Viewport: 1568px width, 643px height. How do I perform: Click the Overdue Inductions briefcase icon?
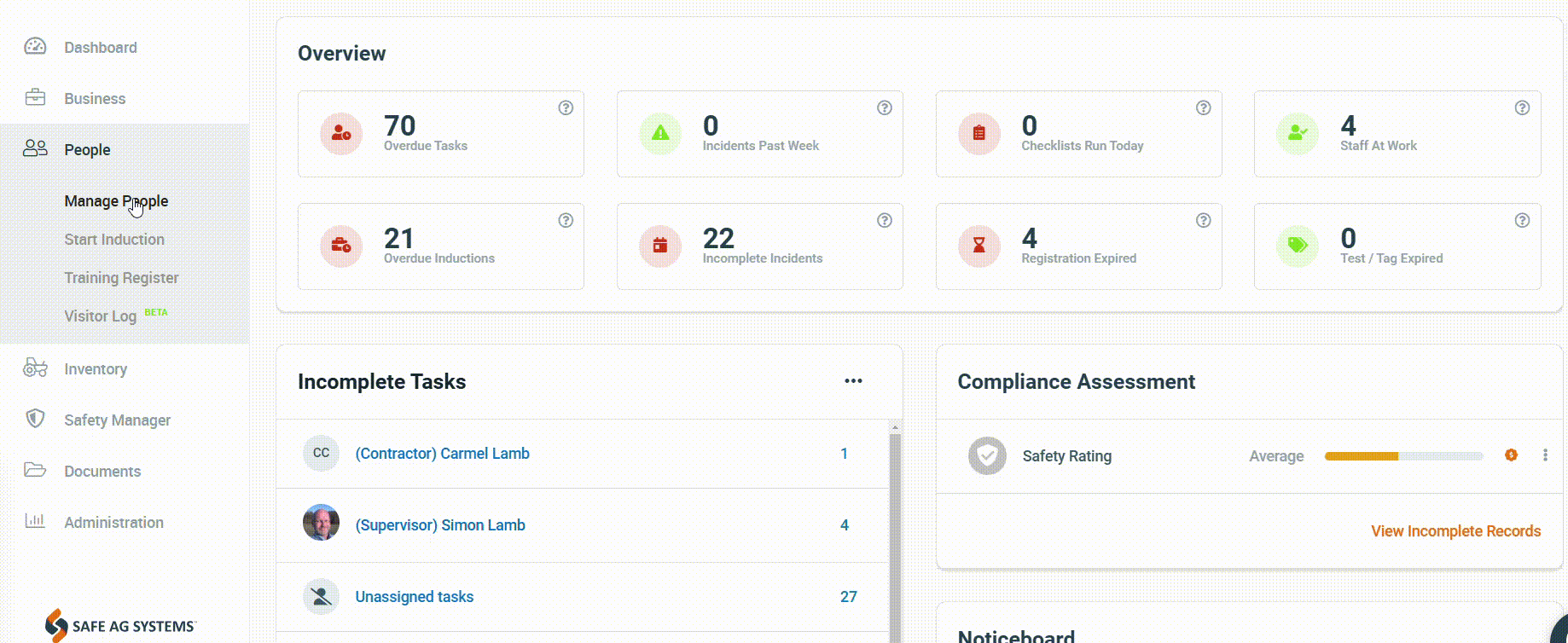point(340,246)
